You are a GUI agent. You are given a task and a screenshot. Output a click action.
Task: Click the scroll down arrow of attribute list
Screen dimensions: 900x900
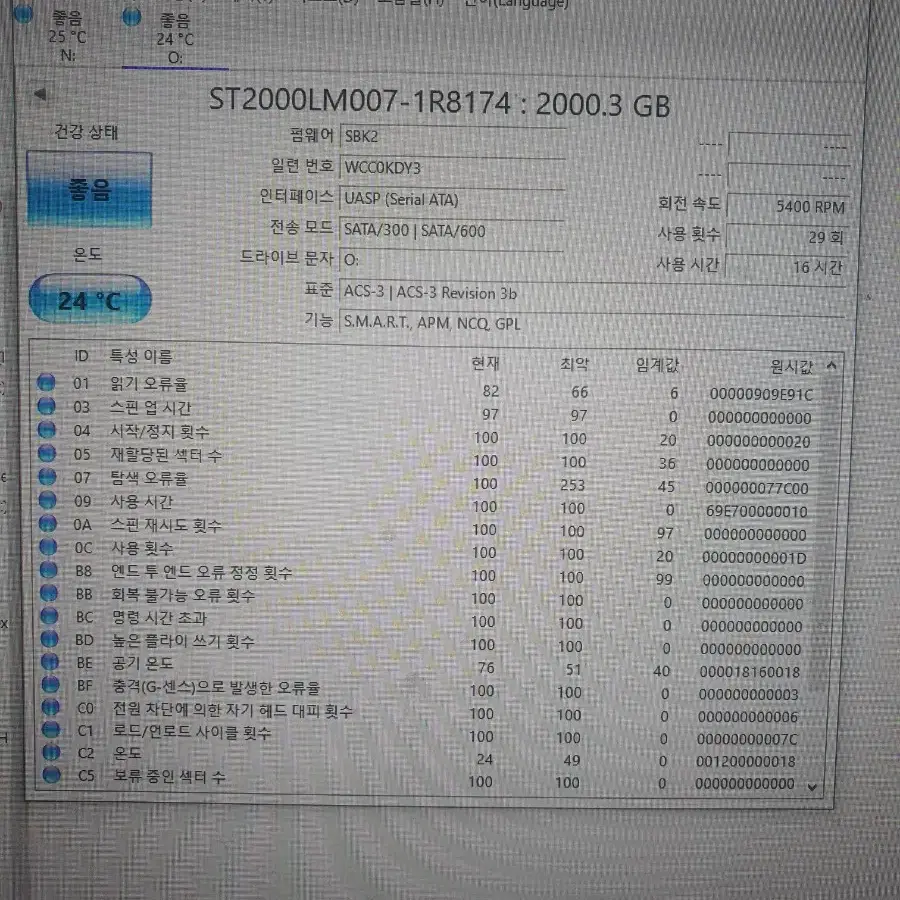[812, 788]
